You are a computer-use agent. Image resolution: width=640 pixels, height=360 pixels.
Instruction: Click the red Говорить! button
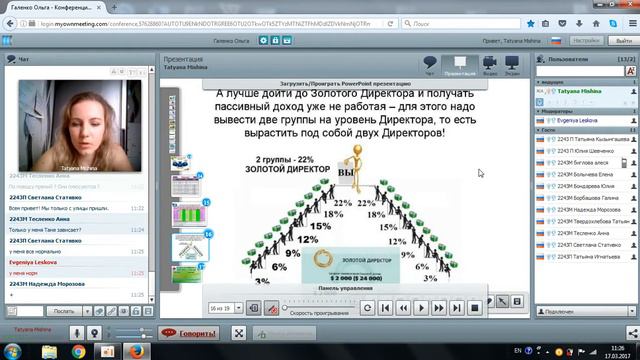(189, 333)
